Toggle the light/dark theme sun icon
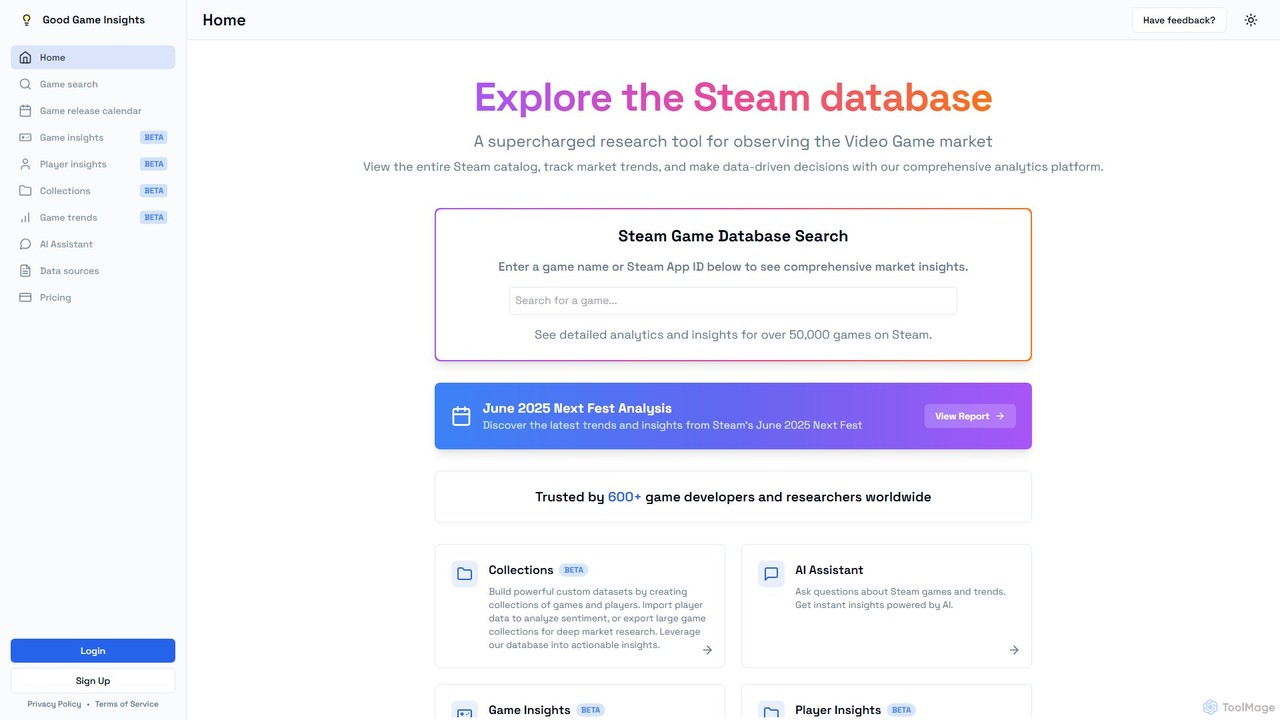 click(1251, 20)
